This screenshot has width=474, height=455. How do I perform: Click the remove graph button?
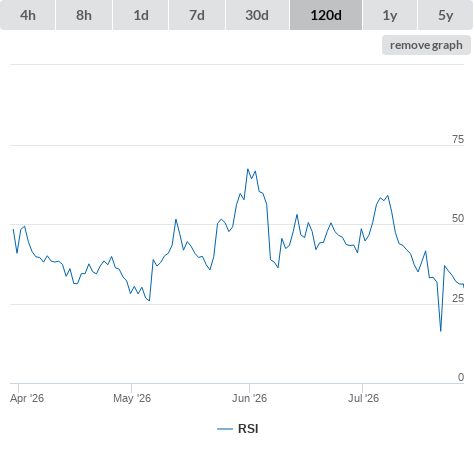tap(426, 45)
